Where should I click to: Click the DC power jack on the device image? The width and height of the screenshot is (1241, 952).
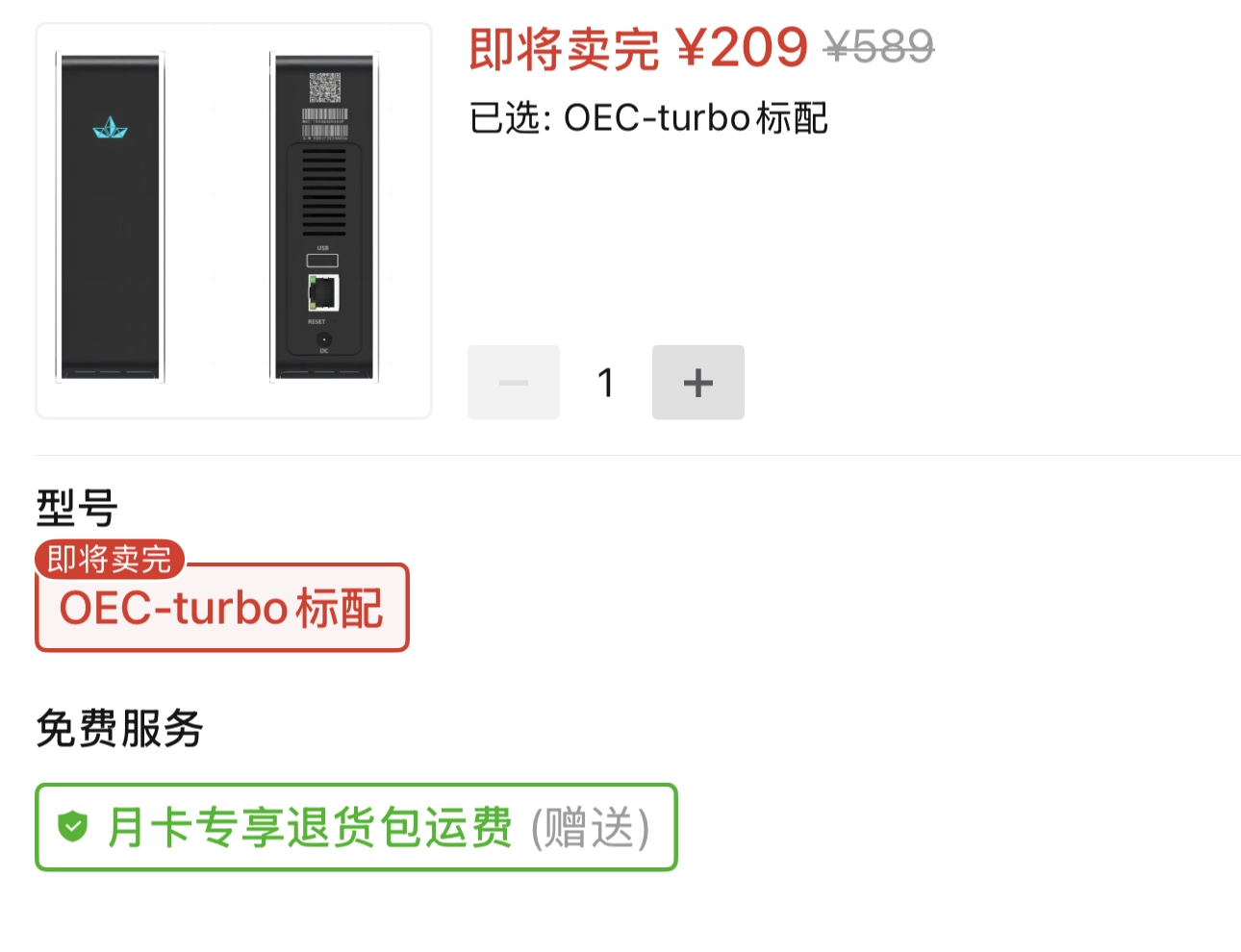(x=324, y=339)
